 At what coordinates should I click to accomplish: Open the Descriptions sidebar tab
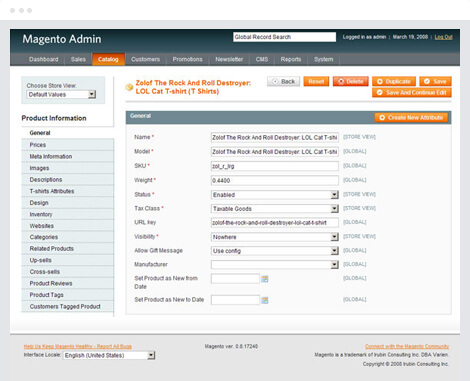(x=67, y=180)
